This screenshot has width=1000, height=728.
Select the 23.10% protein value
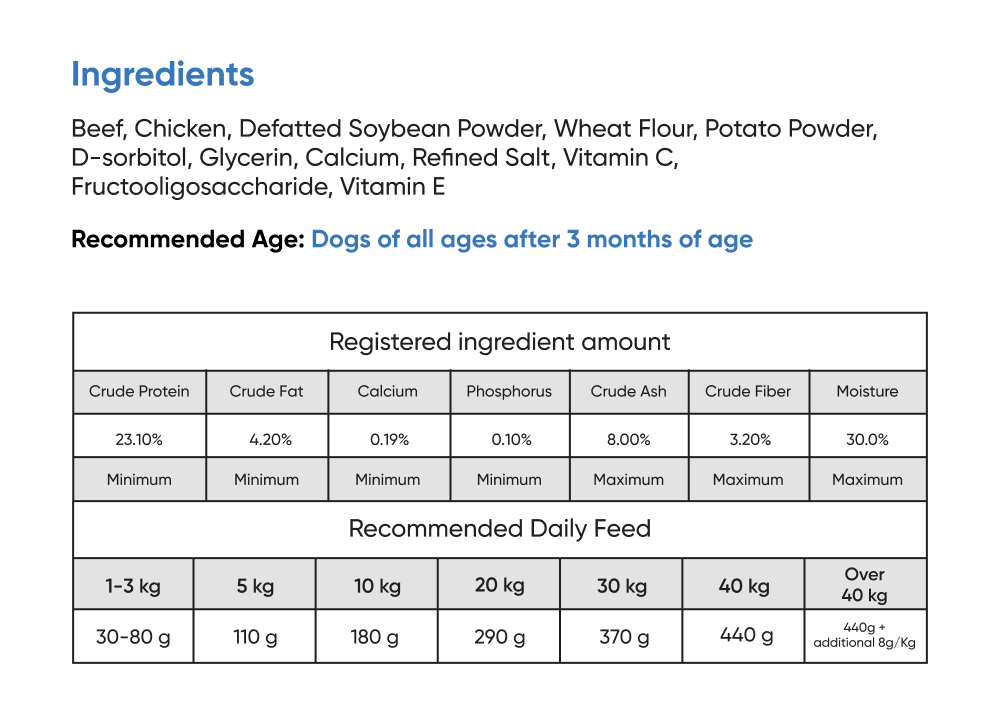click(x=139, y=440)
